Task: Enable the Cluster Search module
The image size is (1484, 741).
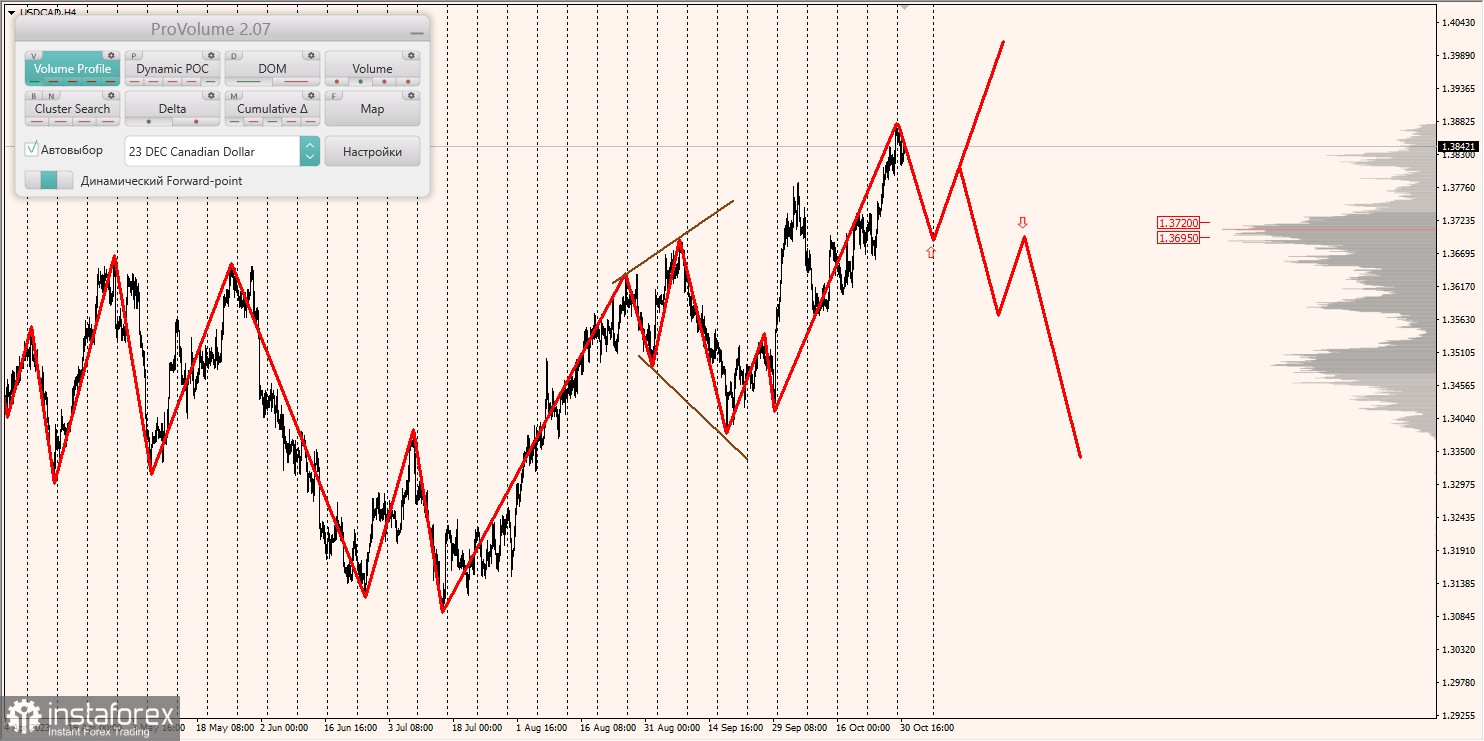Action: (x=72, y=109)
